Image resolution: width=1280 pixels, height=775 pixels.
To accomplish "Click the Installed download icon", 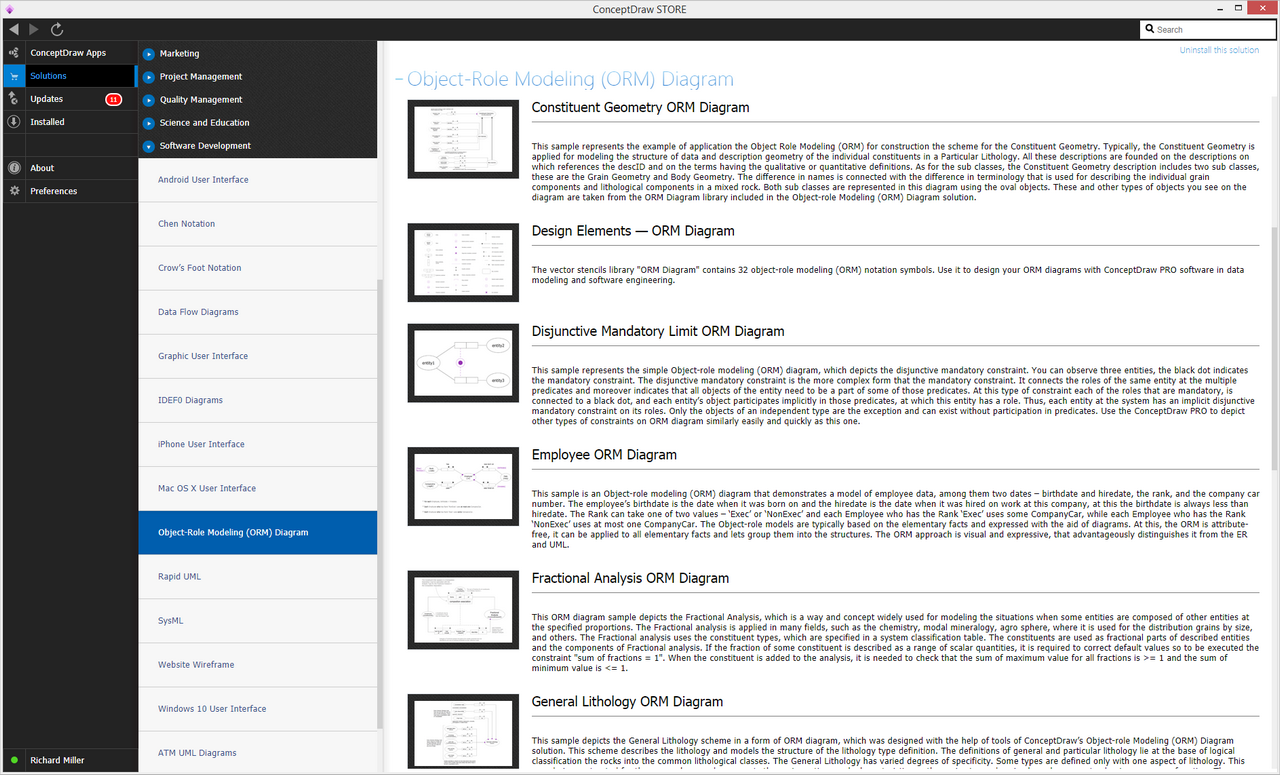I will click(x=13, y=122).
